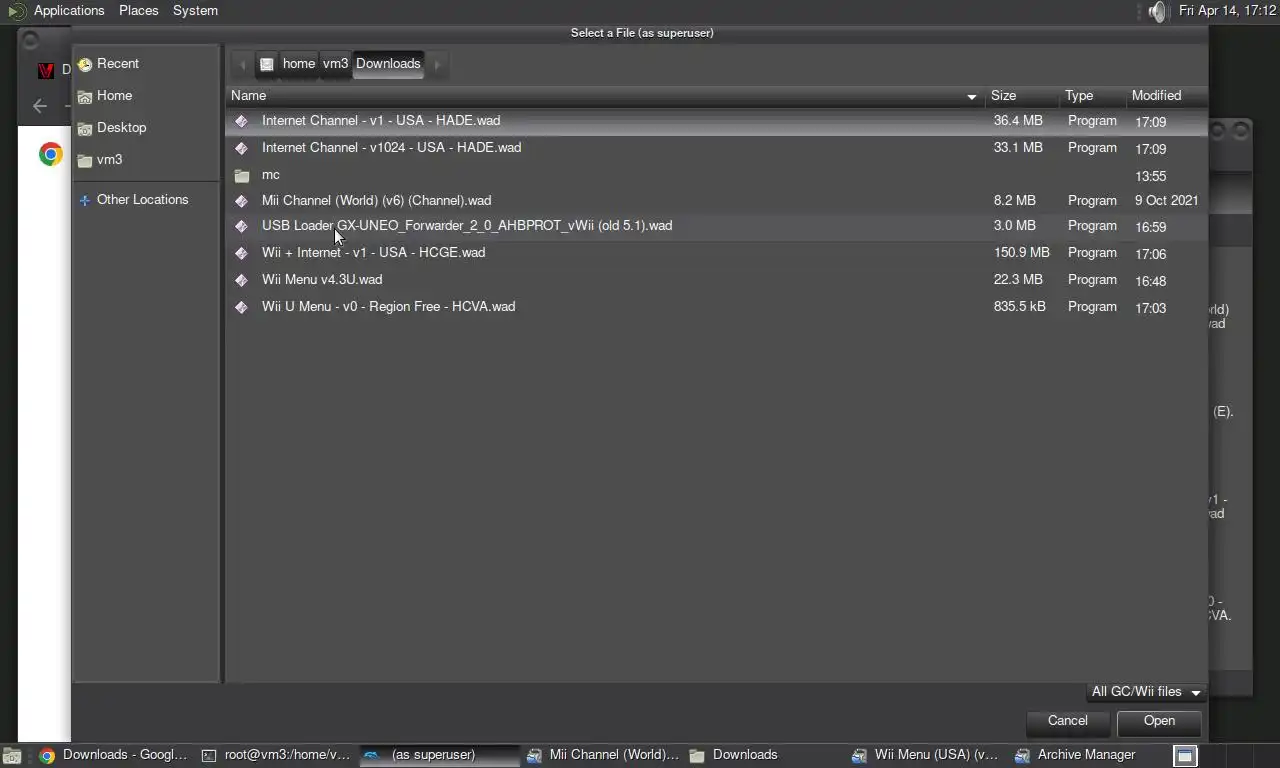Click file icon of Wii U Menu wad
Screen dimensions: 1280x768
click(241, 307)
